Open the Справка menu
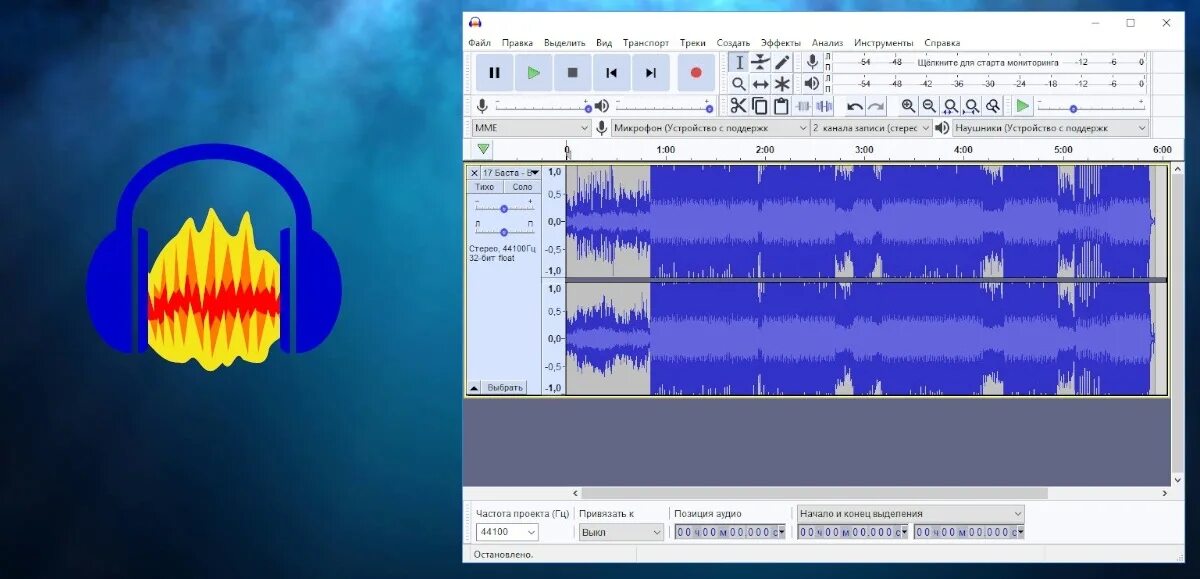The width and height of the screenshot is (1200, 579). (x=942, y=43)
